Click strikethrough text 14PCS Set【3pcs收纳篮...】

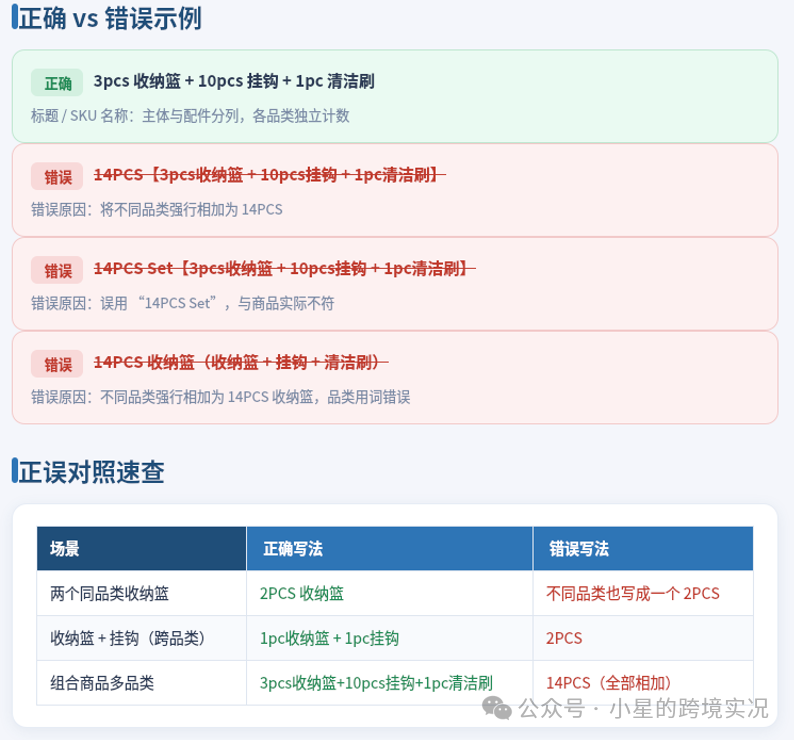(285, 268)
